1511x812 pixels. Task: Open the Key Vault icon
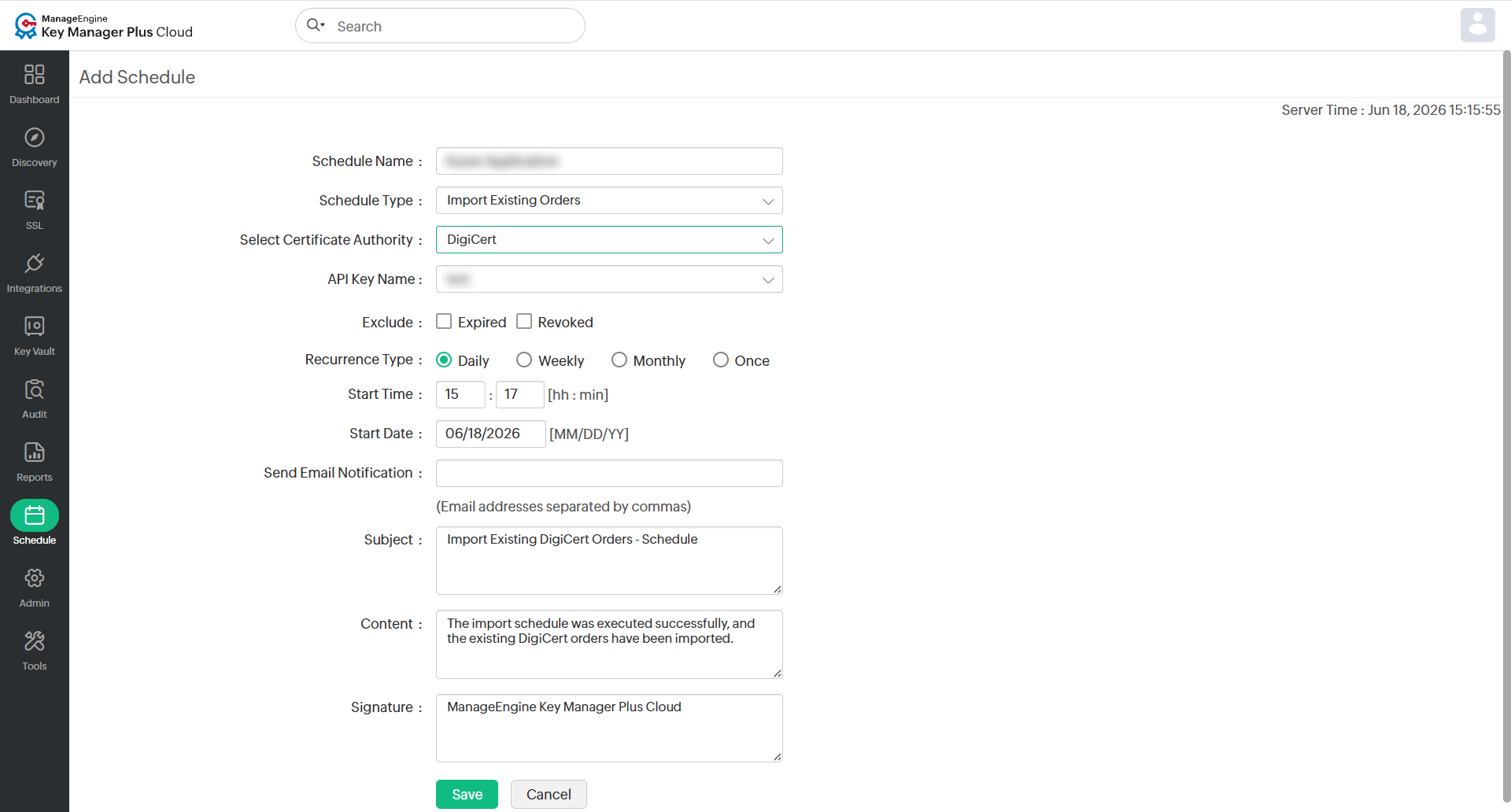(34, 326)
